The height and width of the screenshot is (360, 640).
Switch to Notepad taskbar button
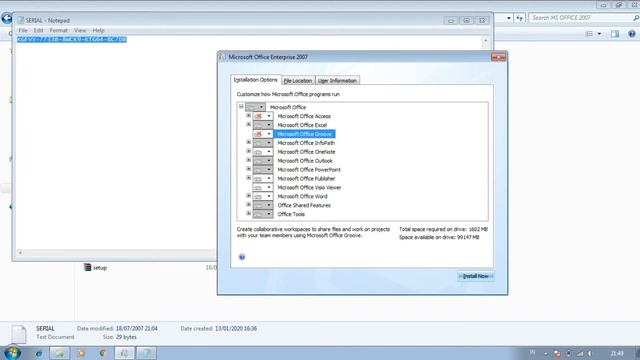point(146,353)
